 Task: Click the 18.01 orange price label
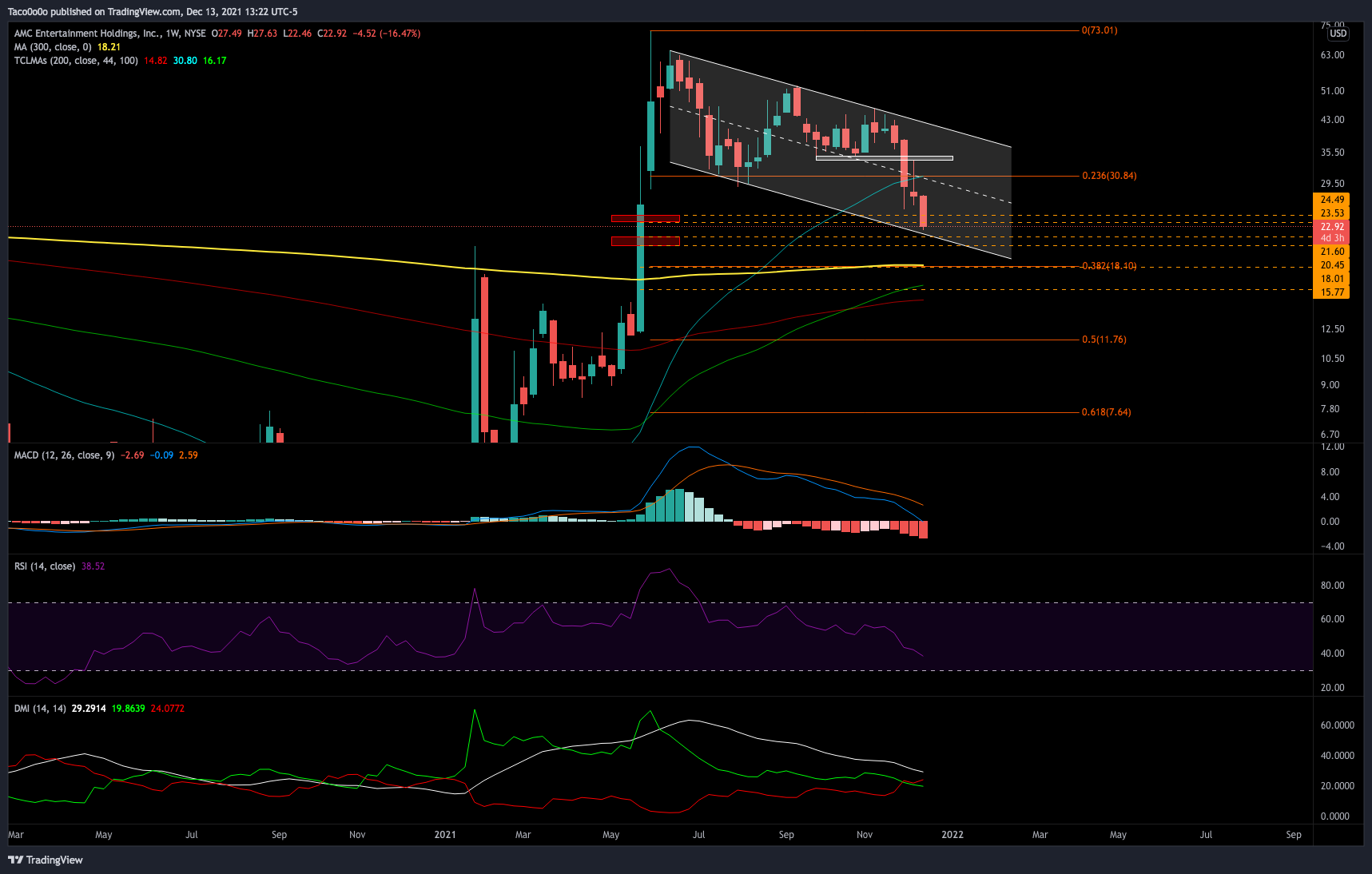coord(1331,279)
